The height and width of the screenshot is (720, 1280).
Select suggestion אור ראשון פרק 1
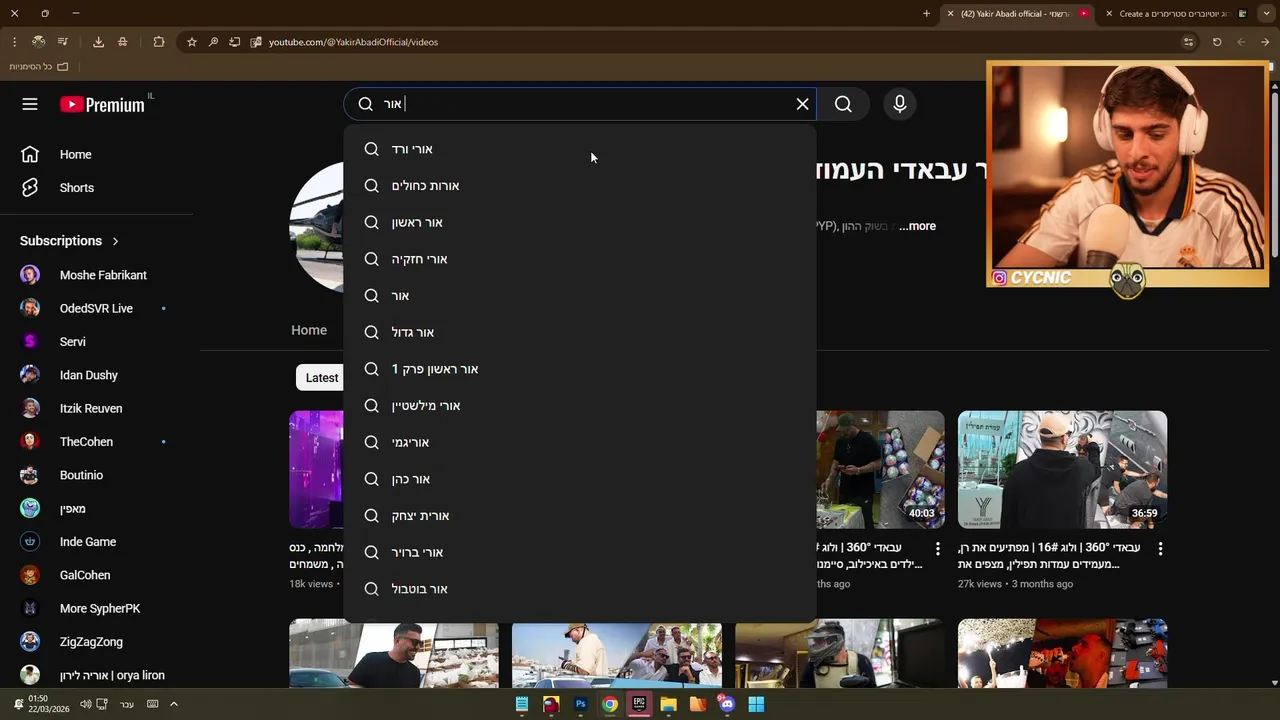pyautogui.click(x=580, y=369)
